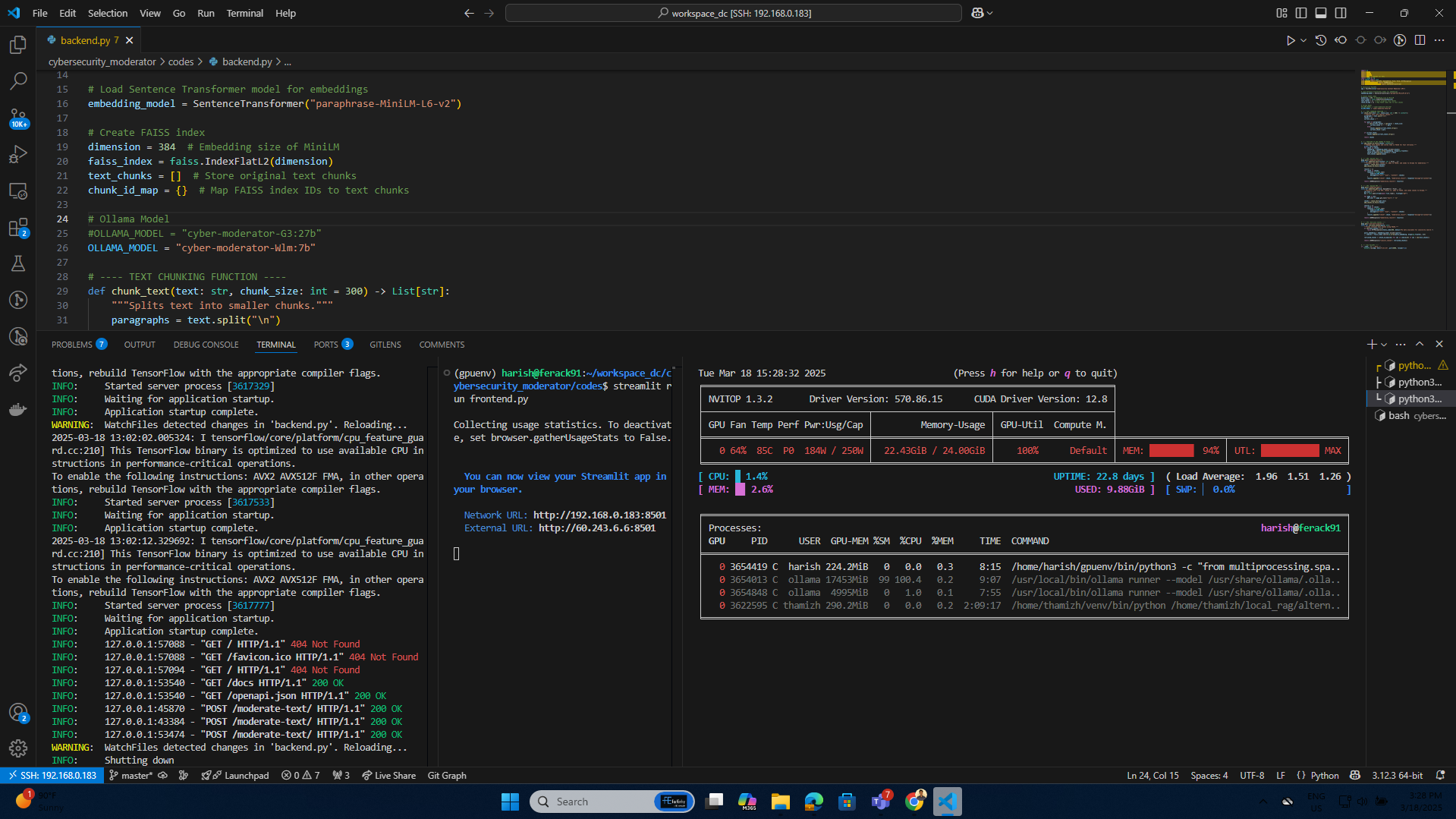Open Windows Start menu
This screenshot has width=1456, height=819.
510,802
